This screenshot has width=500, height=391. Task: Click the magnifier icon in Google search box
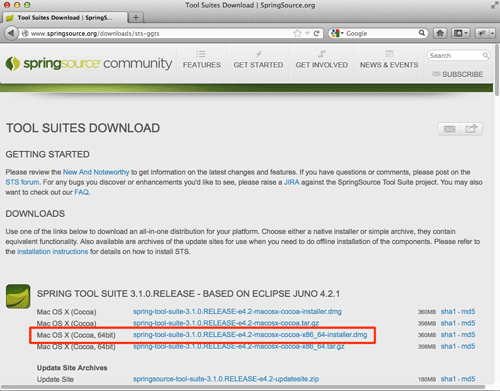[x=422, y=33]
